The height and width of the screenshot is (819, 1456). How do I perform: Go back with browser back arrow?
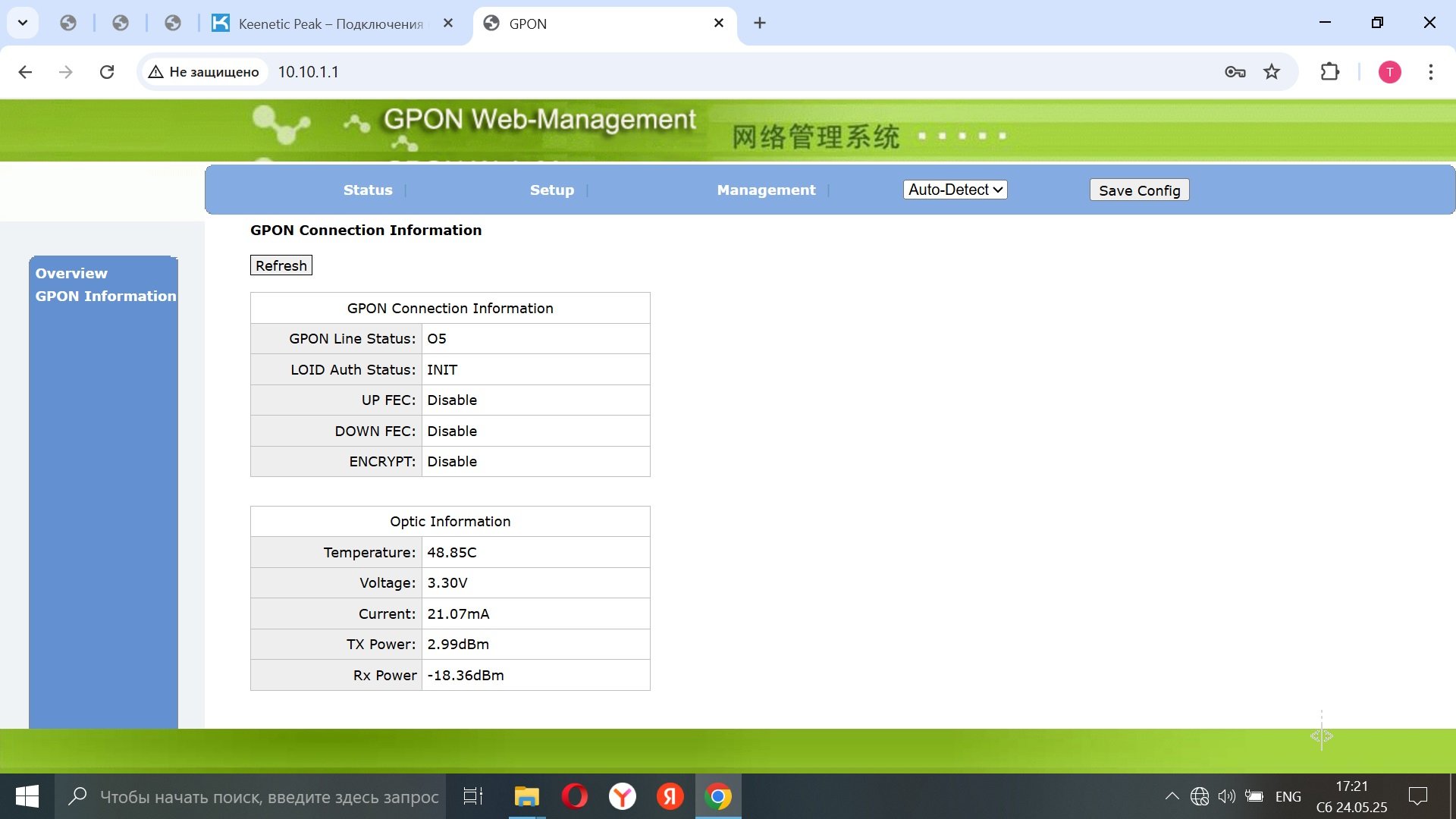(x=25, y=72)
